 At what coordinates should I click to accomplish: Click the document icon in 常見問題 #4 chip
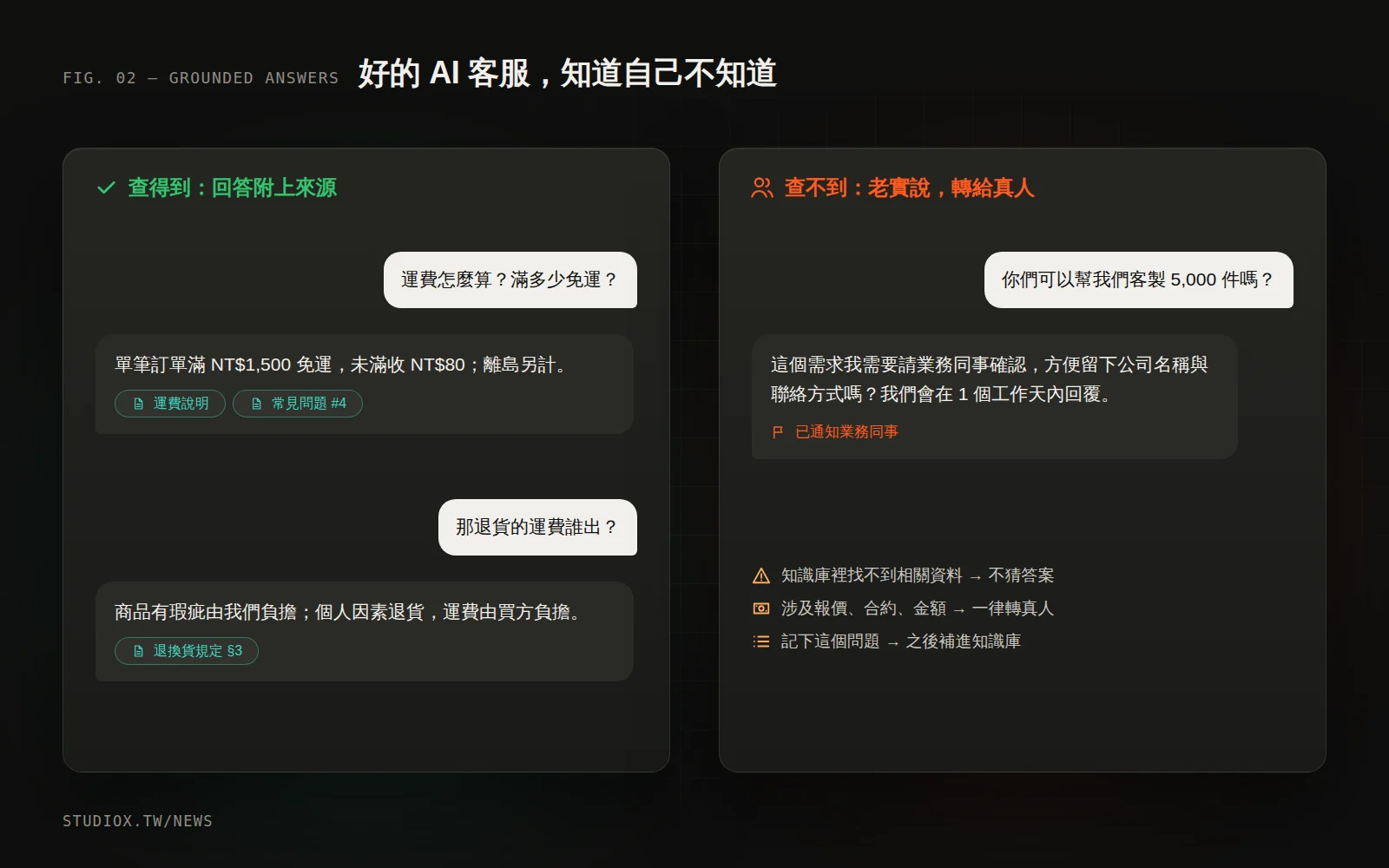pos(256,404)
